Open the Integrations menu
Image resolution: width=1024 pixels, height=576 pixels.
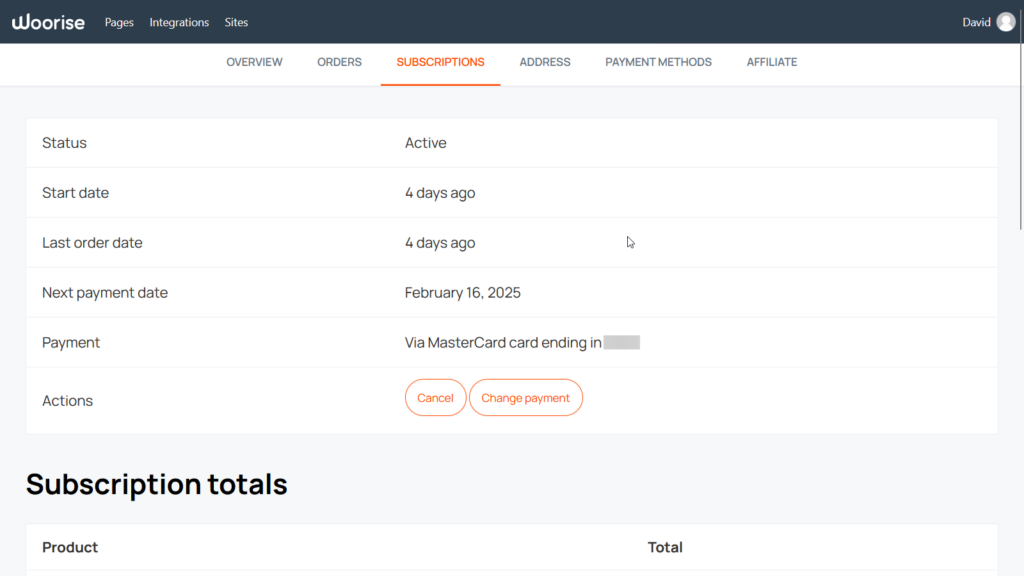[x=178, y=22]
